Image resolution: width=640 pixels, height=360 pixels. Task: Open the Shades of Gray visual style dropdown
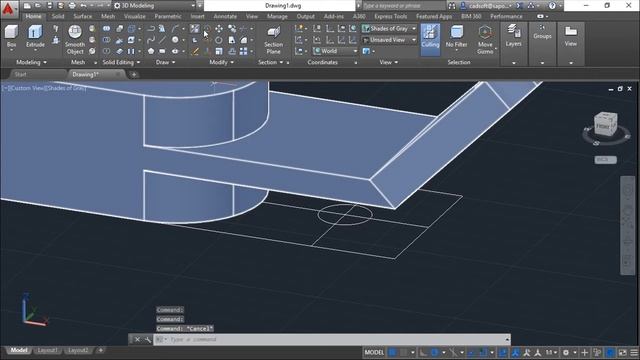coord(389,29)
